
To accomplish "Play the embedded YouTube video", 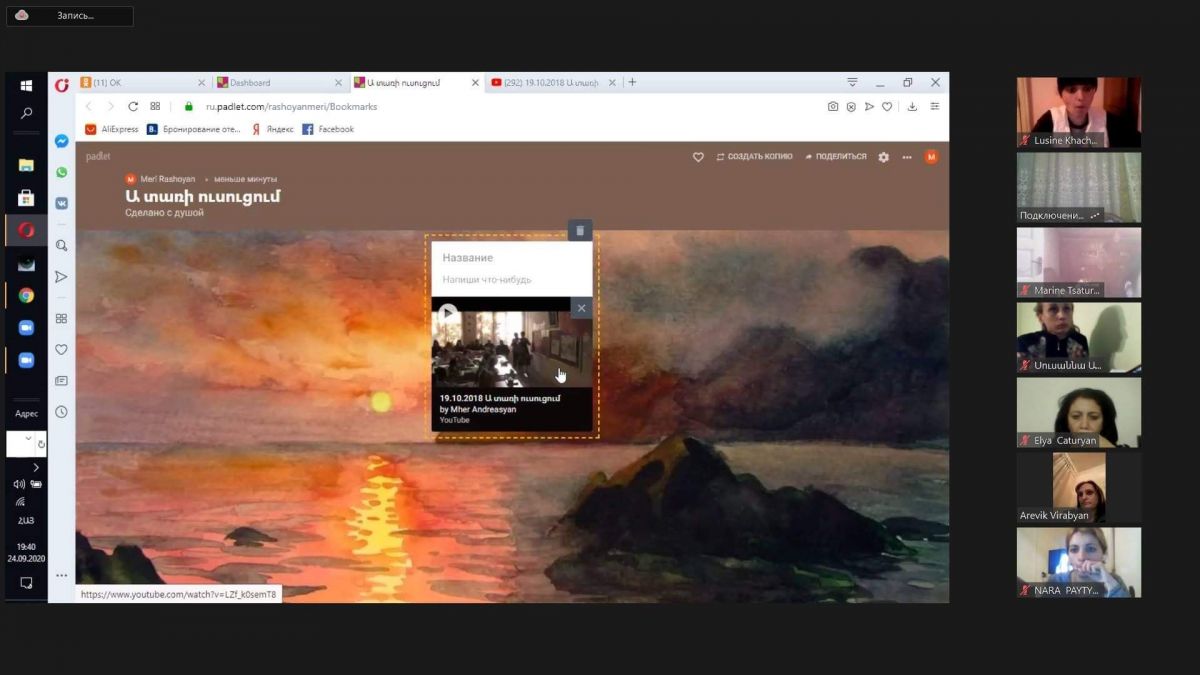I will (x=448, y=313).
